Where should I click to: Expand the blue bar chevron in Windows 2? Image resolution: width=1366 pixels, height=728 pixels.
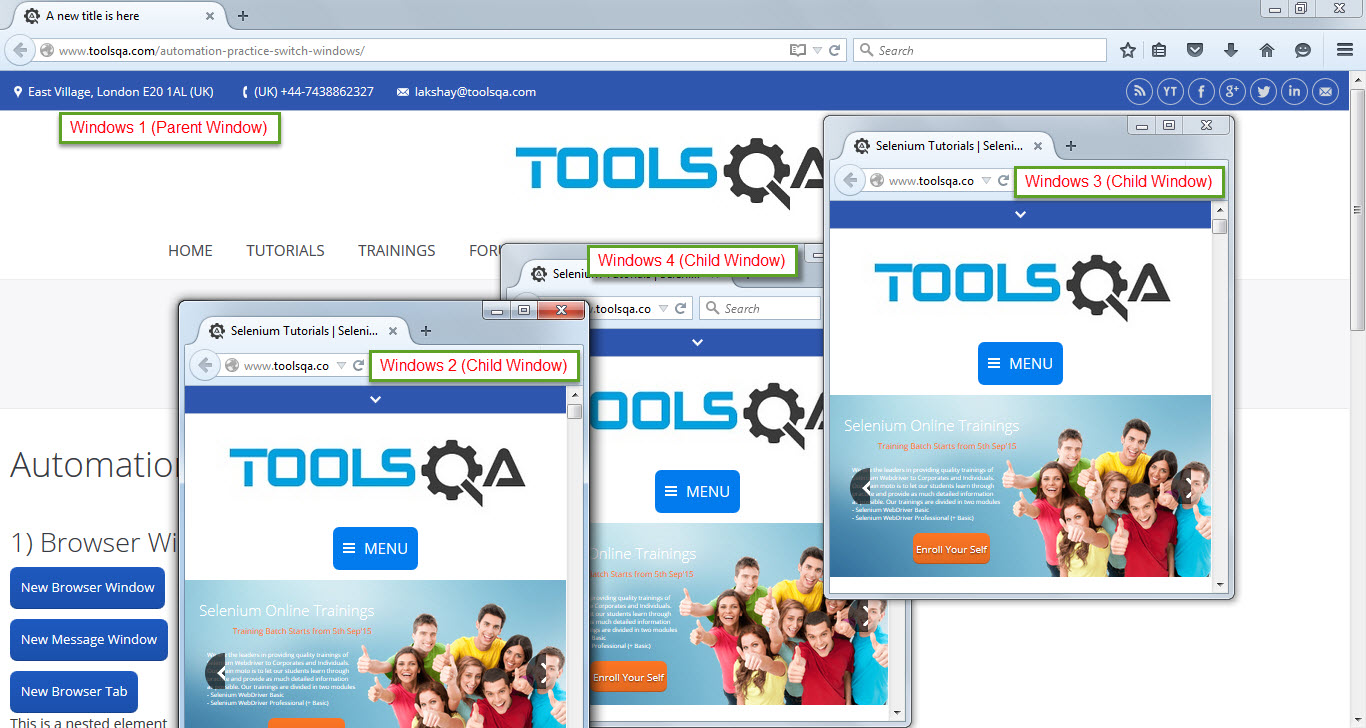pyautogui.click(x=375, y=399)
